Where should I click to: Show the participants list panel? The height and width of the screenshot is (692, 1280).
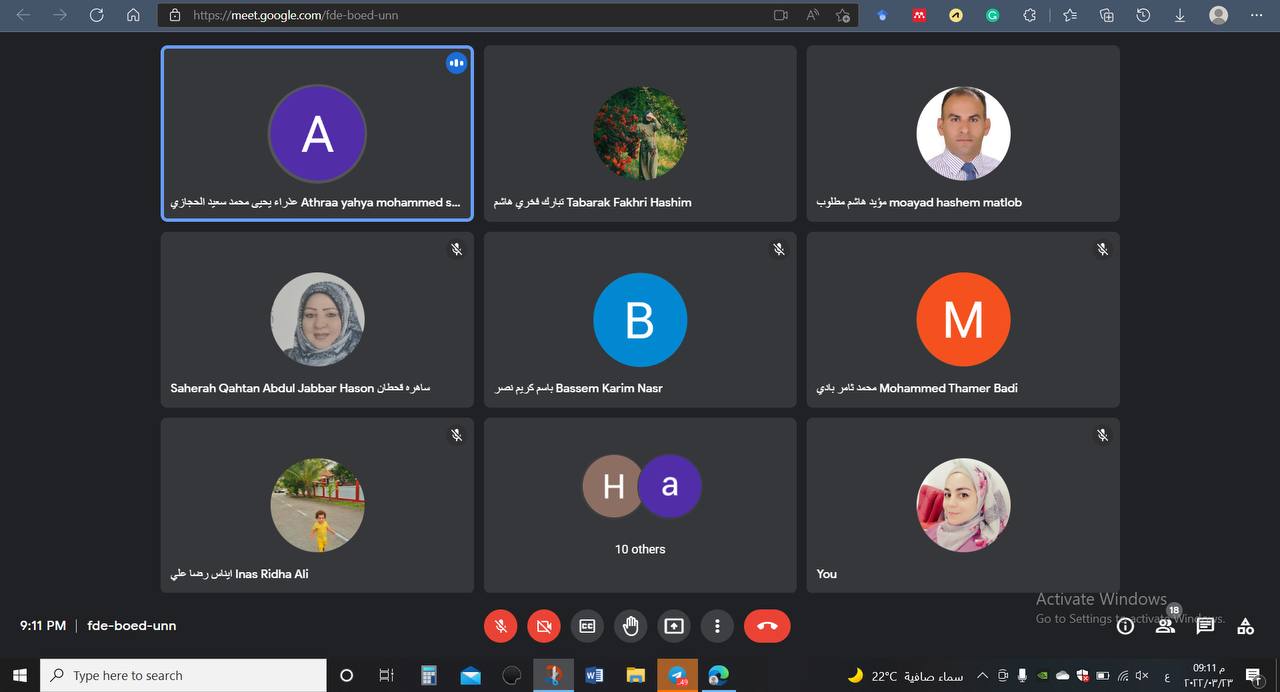(1165, 626)
